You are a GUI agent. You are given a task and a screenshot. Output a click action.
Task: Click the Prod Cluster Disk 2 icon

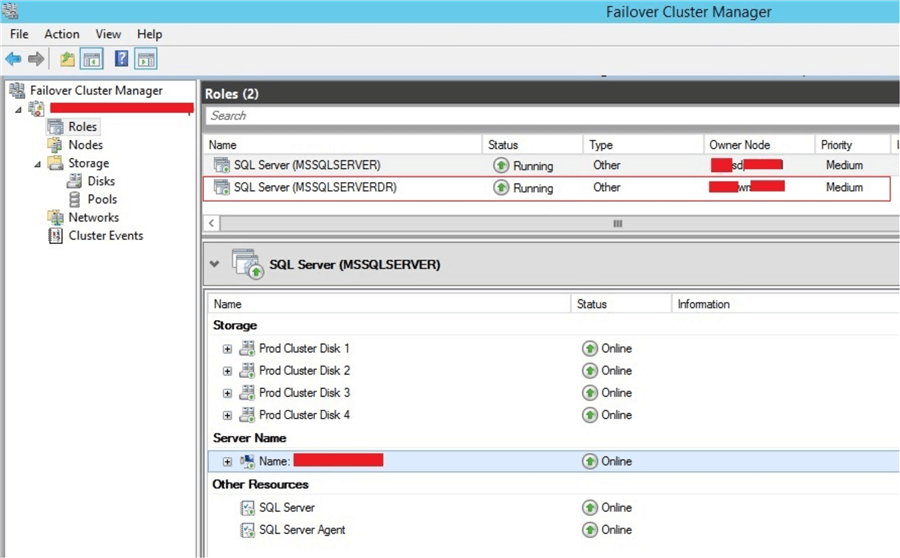pyautogui.click(x=247, y=370)
